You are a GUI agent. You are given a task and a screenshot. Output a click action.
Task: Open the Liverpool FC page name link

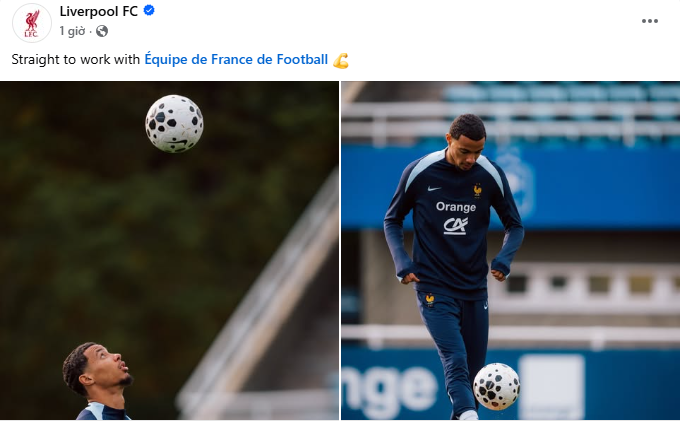tap(99, 12)
